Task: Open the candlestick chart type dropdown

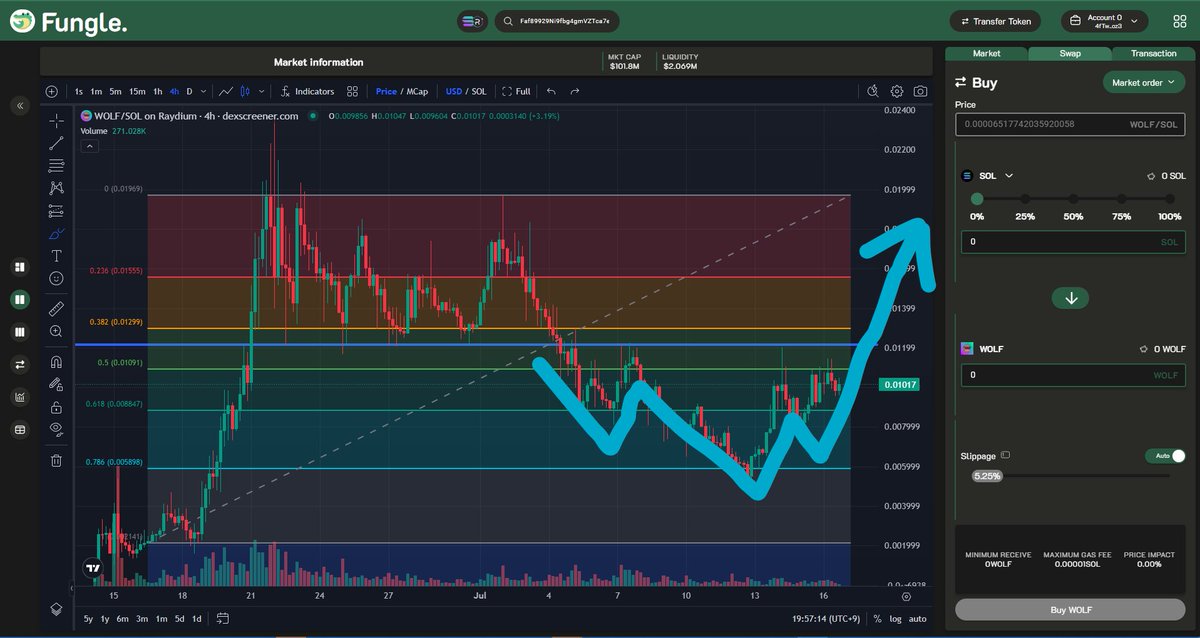Action: tap(262, 91)
